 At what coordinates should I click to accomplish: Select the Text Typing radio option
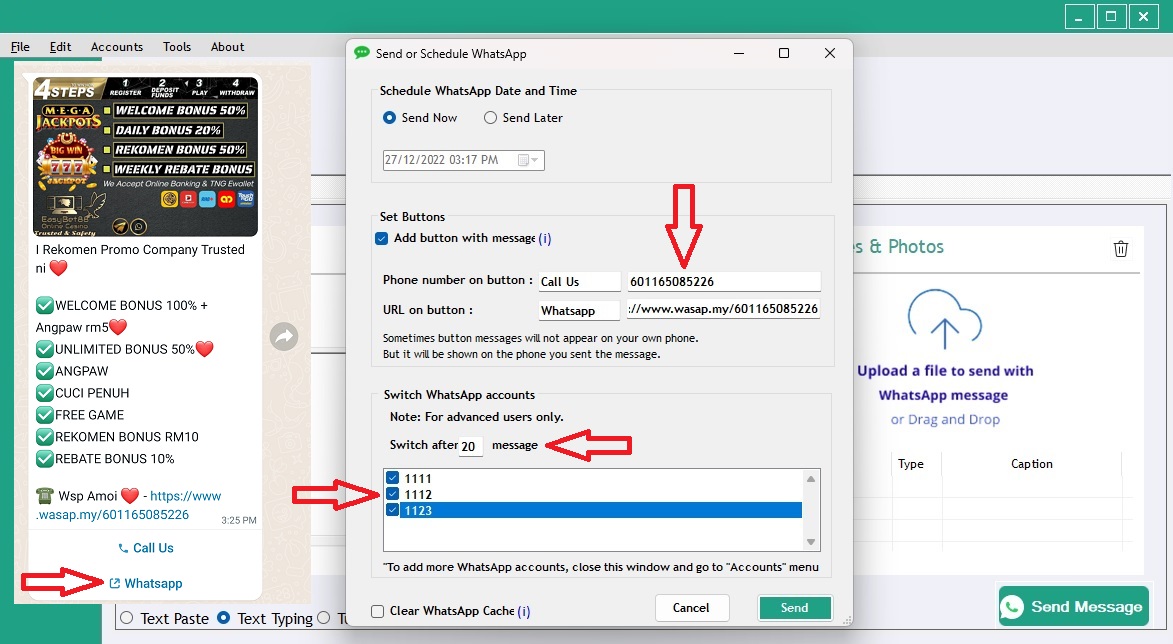click(x=223, y=619)
